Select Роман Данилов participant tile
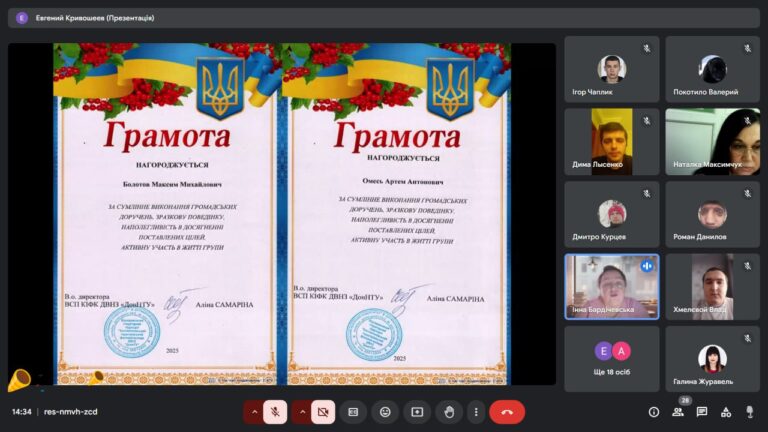The height and width of the screenshot is (432, 768). tap(713, 214)
